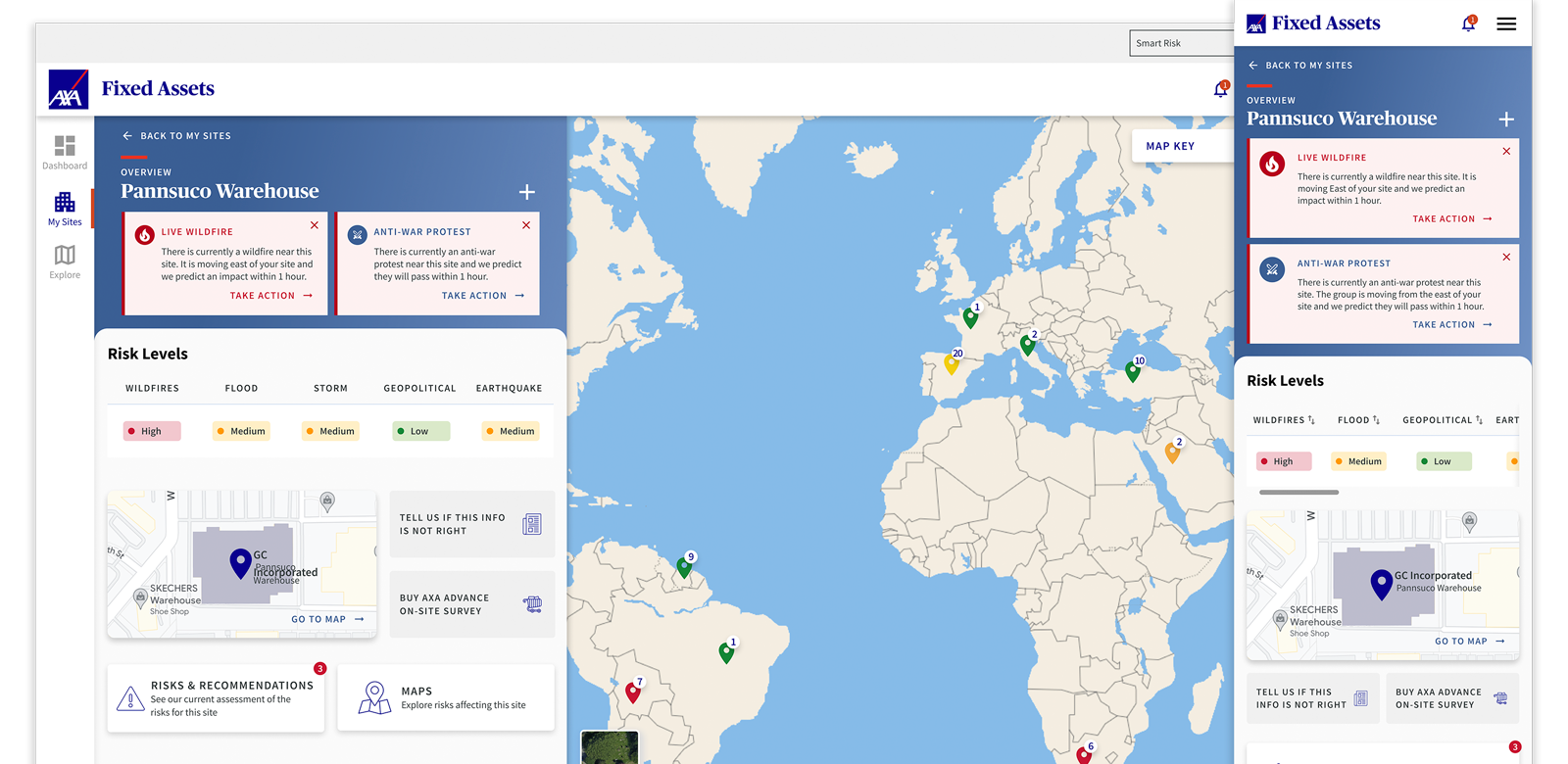Click the anti-war protest alert icon

[357, 234]
